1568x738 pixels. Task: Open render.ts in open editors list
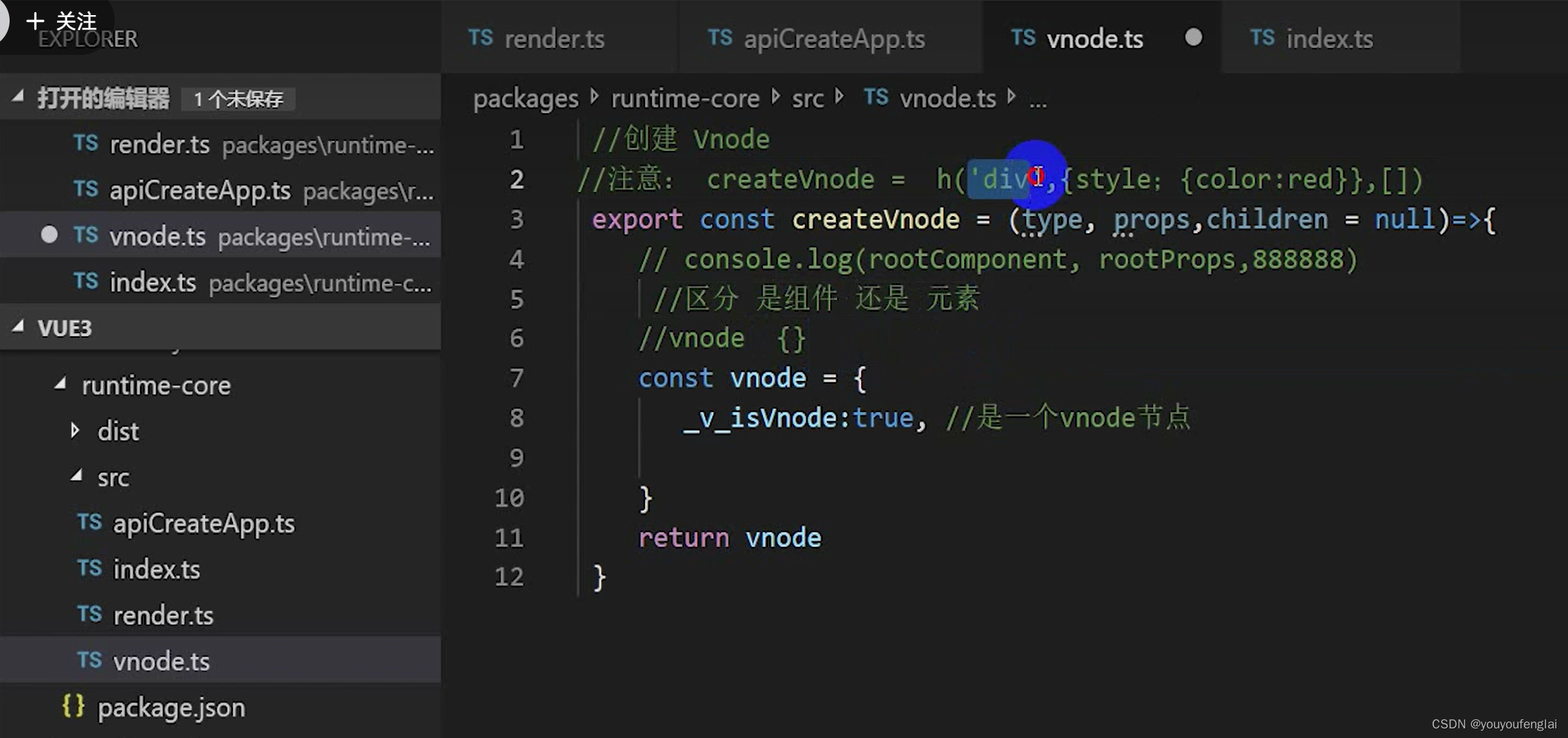(x=220, y=144)
